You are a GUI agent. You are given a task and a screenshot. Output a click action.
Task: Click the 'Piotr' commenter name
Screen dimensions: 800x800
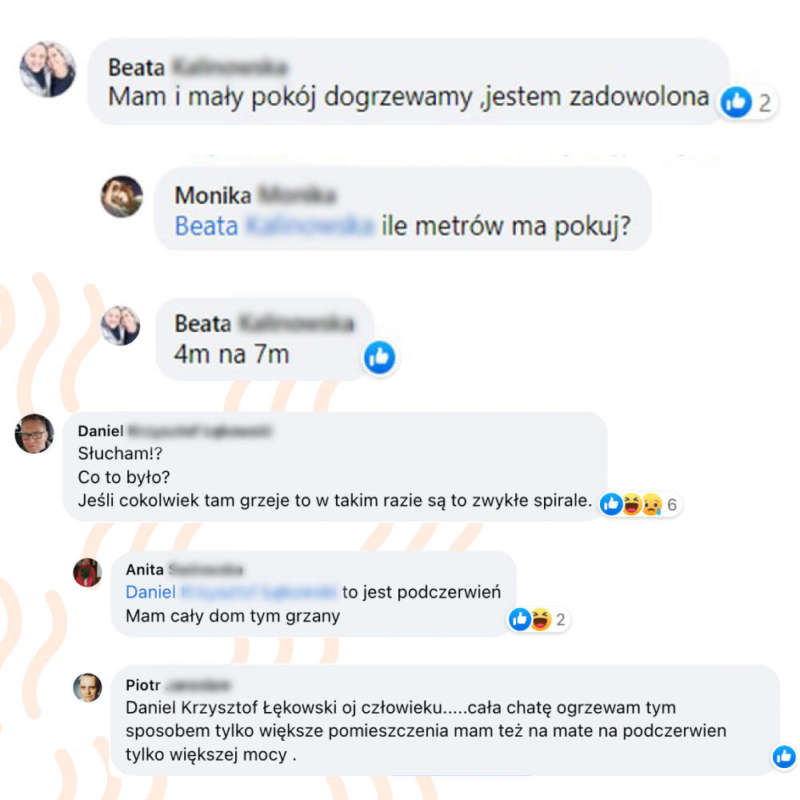[143, 685]
